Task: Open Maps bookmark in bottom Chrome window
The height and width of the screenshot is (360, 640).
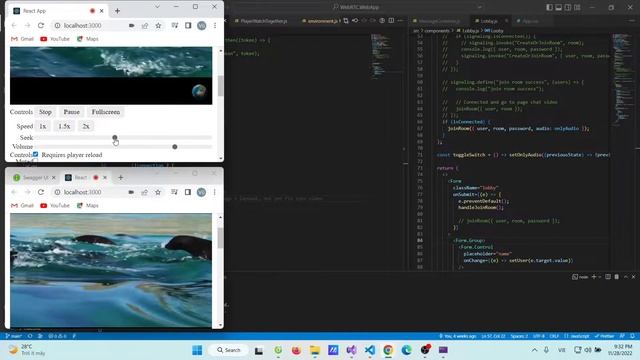Action: pyautogui.click(x=88, y=205)
